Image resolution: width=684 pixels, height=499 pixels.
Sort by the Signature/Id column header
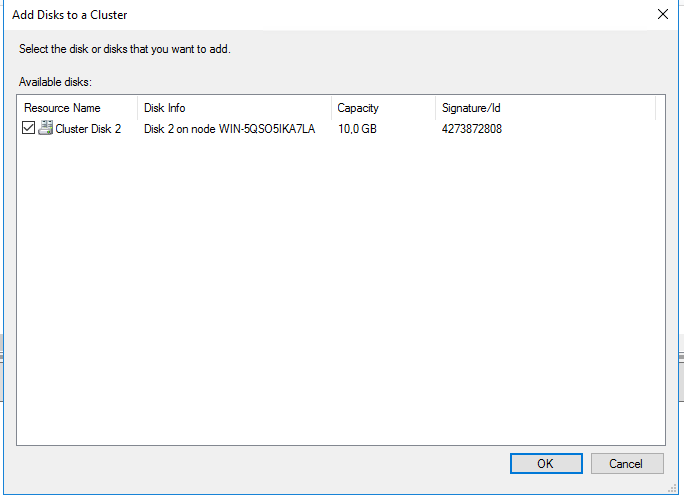(470, 108)
